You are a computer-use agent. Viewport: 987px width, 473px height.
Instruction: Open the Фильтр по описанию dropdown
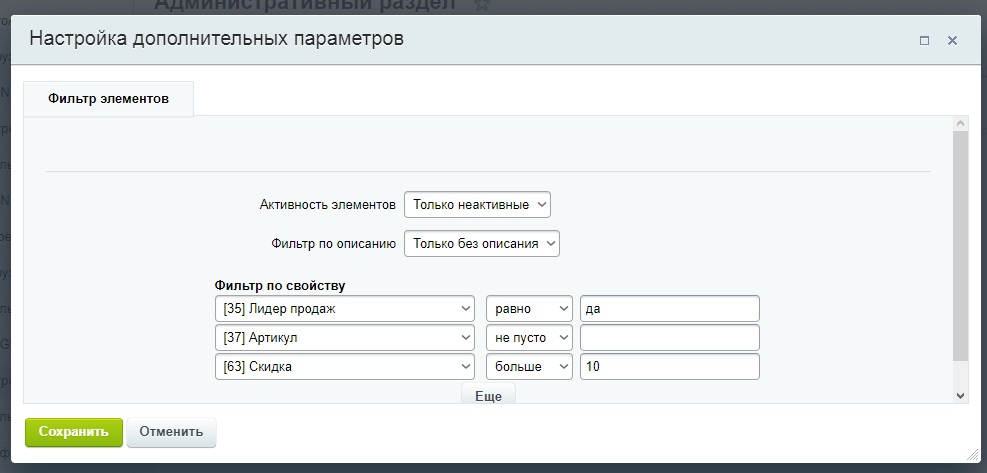(x=481, y=243)
